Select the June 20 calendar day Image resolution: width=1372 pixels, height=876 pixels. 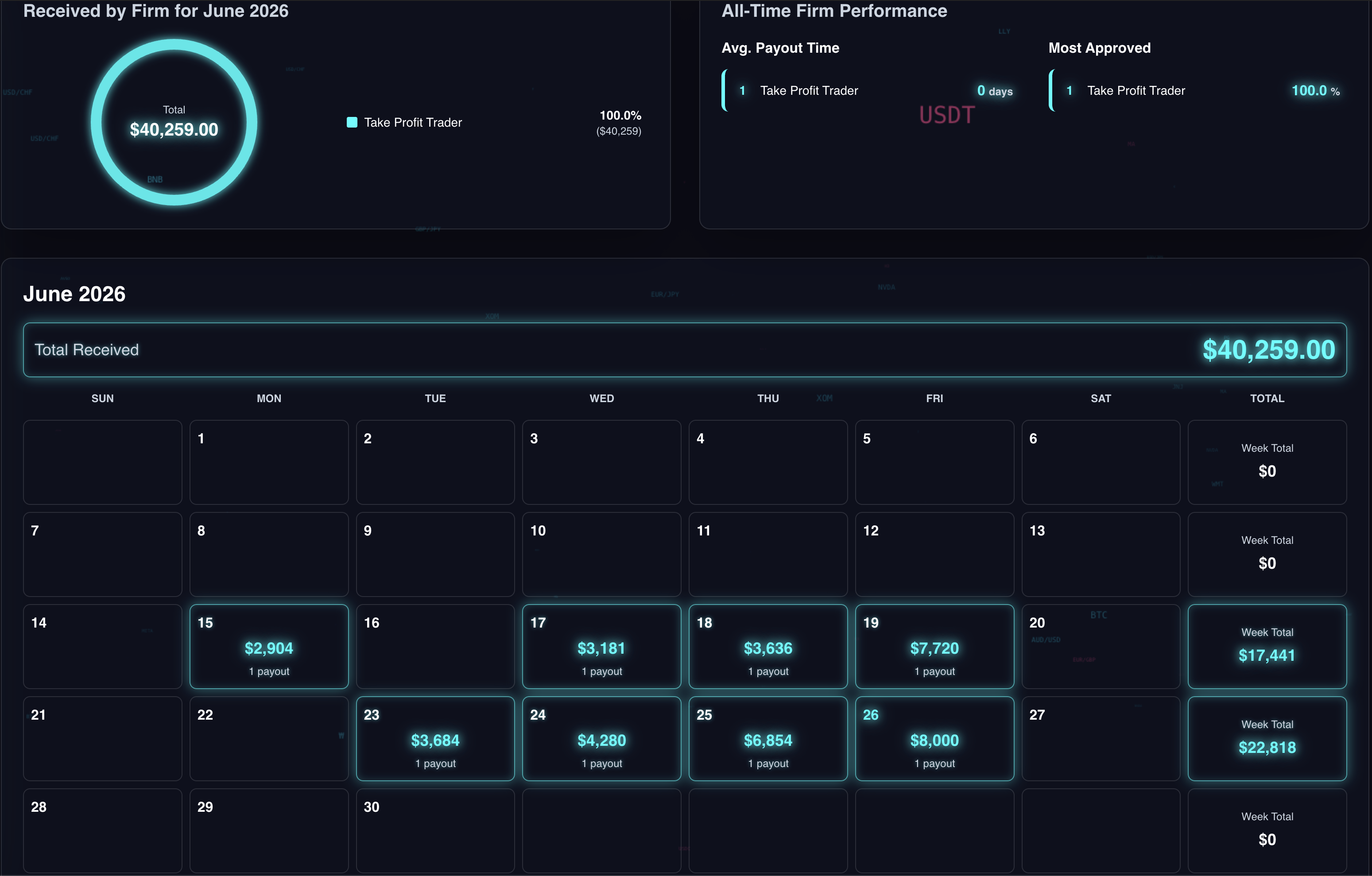click(x=1101, y=646)
